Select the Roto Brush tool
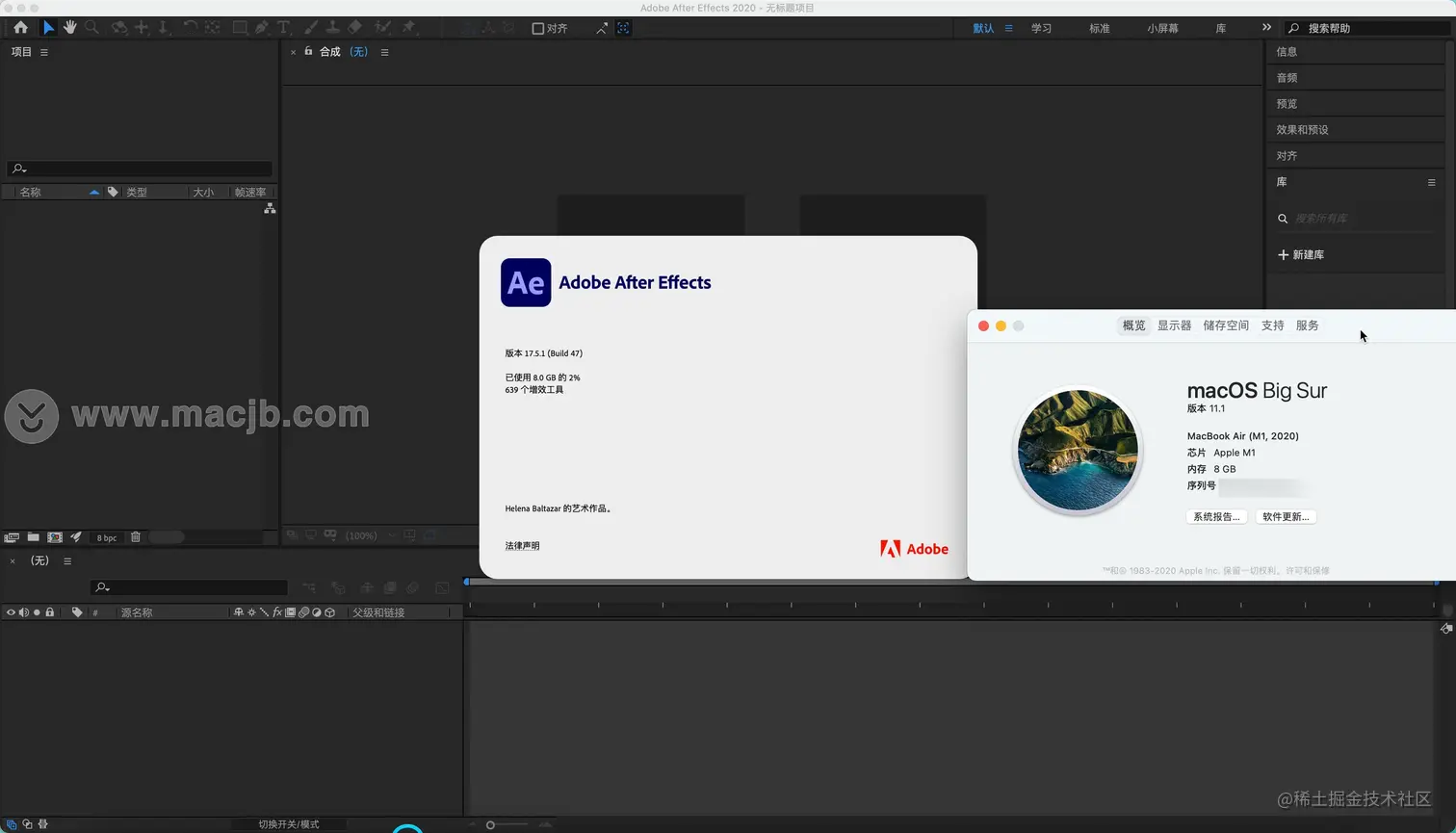This screenshot has height=833, width=1456. (x=382, y=28)
